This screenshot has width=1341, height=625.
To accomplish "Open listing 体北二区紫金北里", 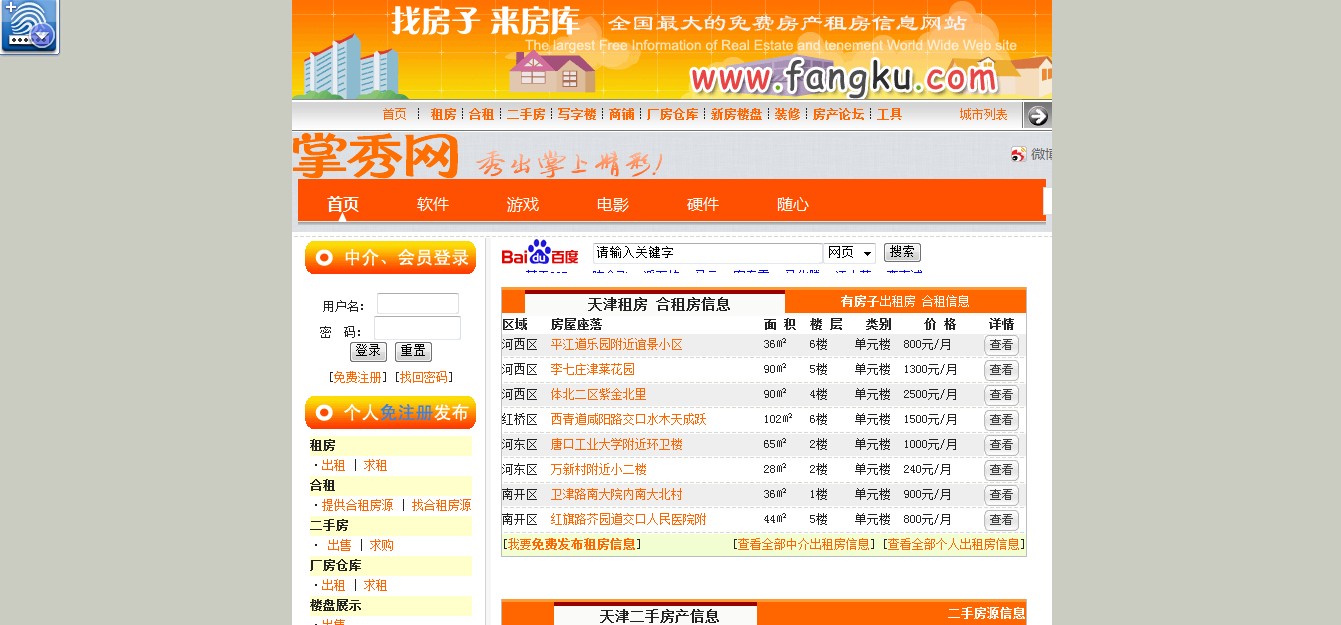I will (x=598, y=394).
